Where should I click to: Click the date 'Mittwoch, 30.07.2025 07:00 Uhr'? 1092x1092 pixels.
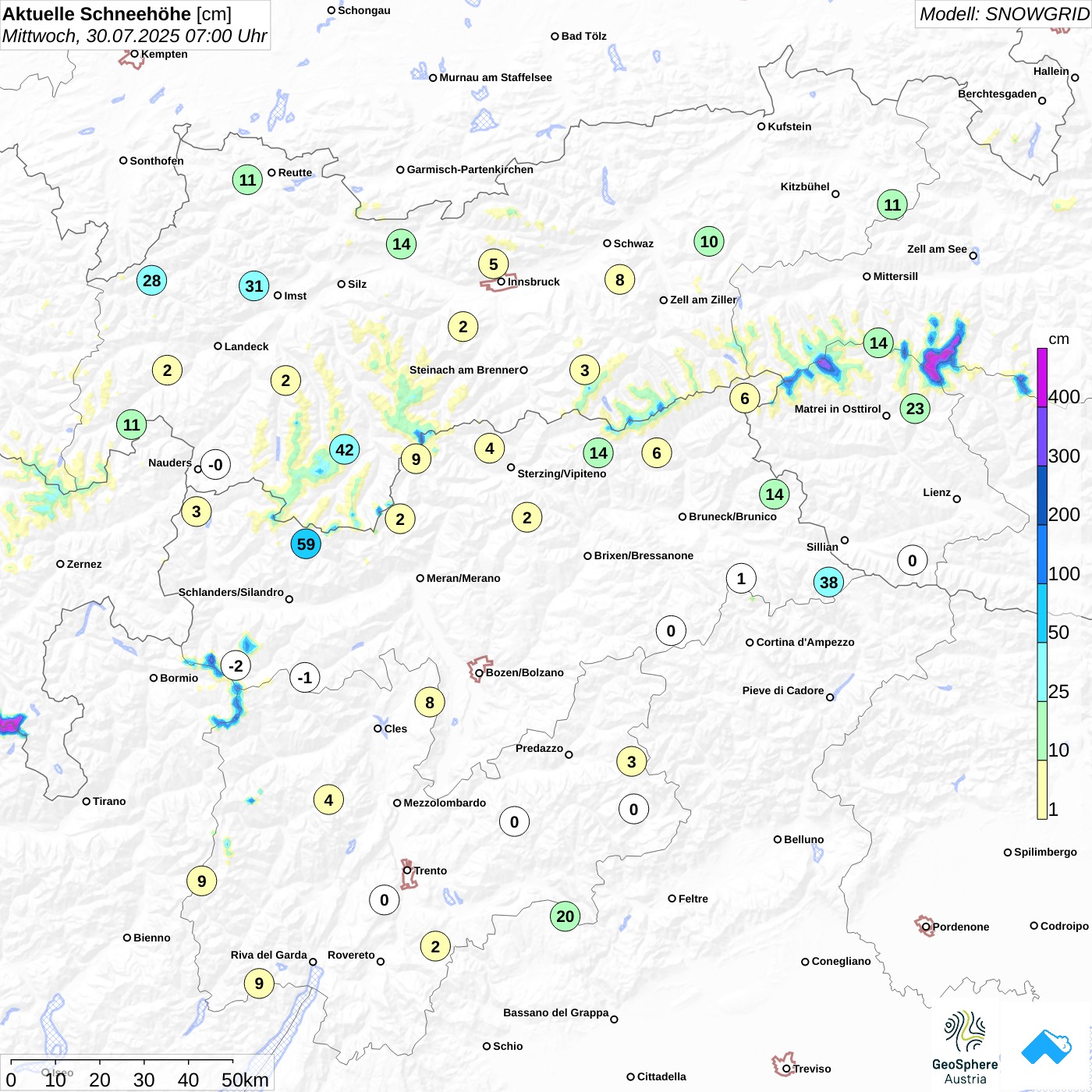tap(135, 36)
